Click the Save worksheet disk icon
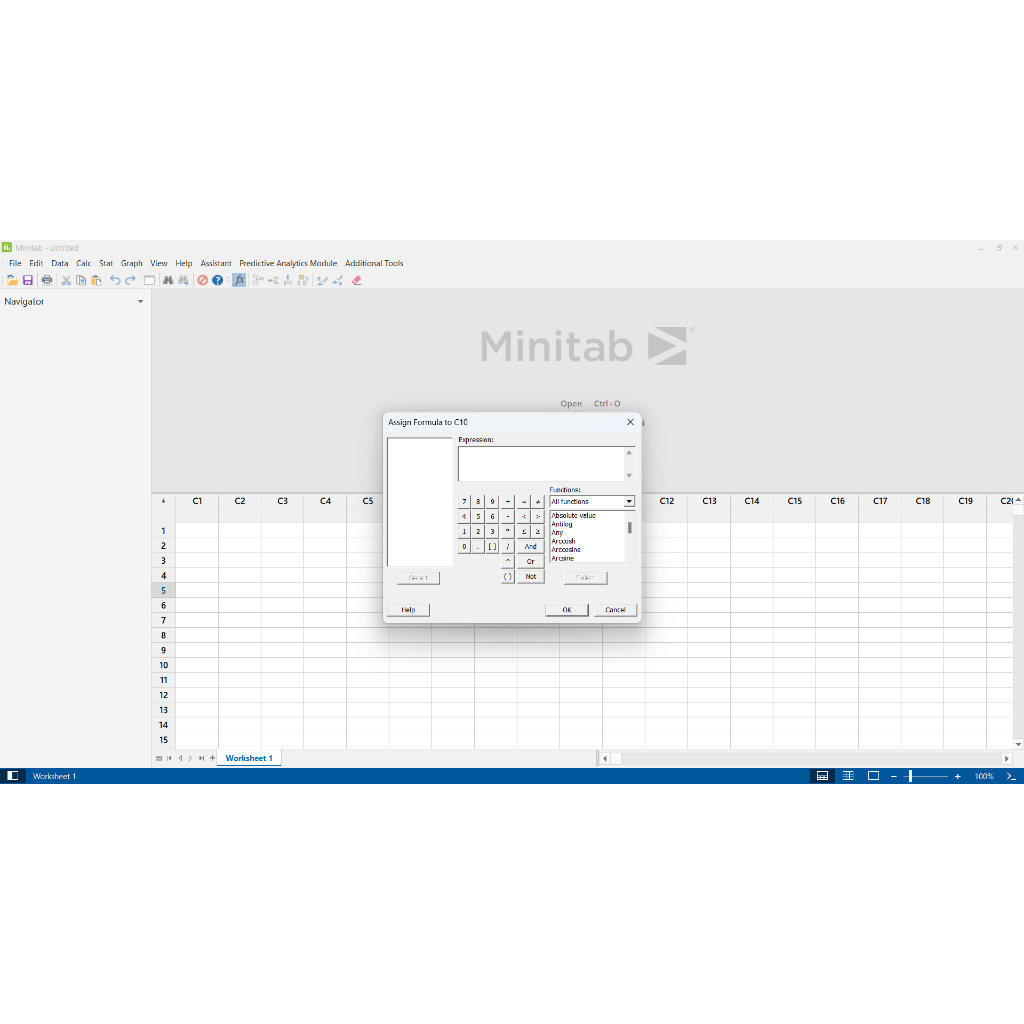 [x=28, y=281]
